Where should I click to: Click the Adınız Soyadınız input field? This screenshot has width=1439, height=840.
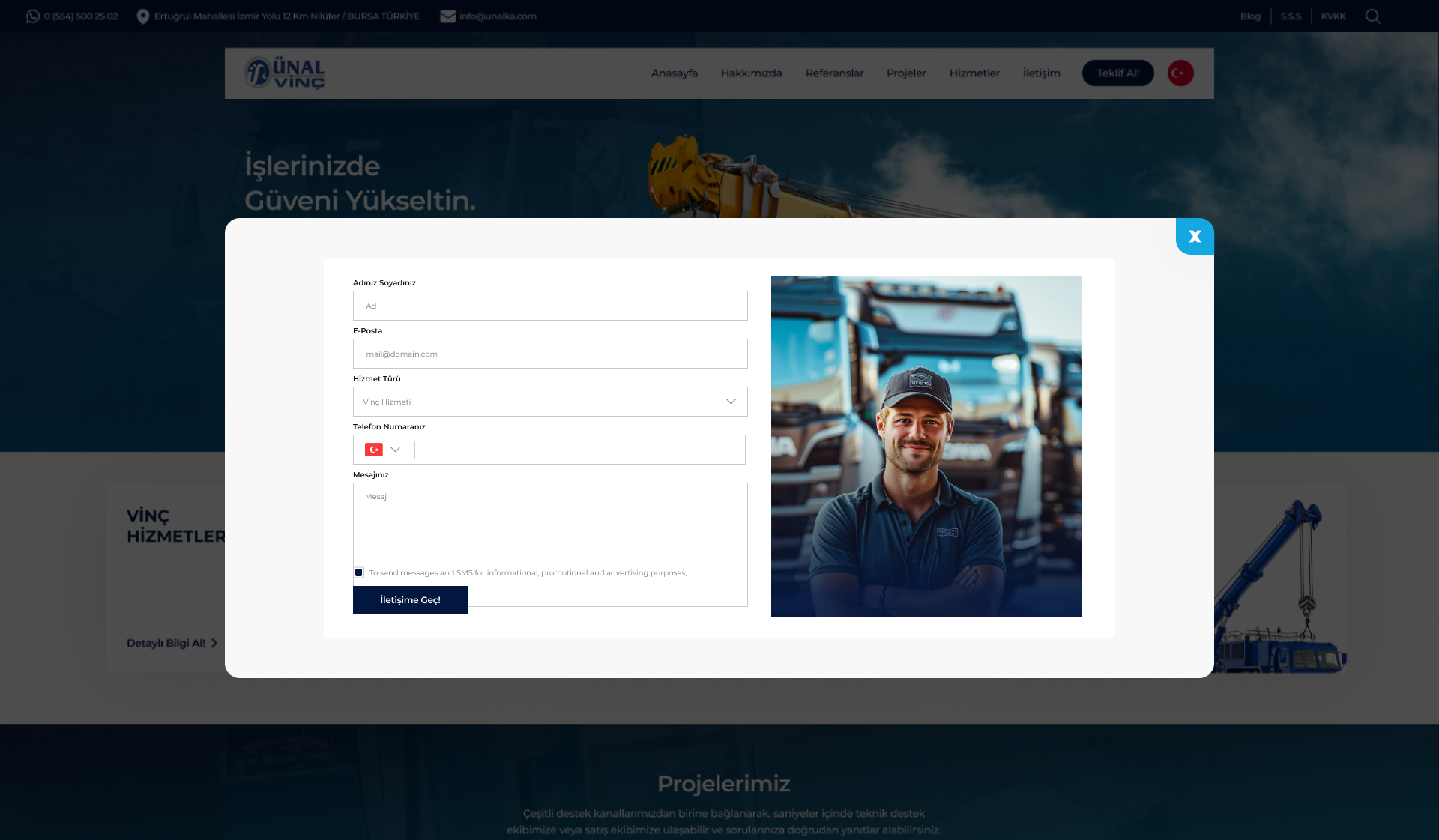(x=549, y=306)
